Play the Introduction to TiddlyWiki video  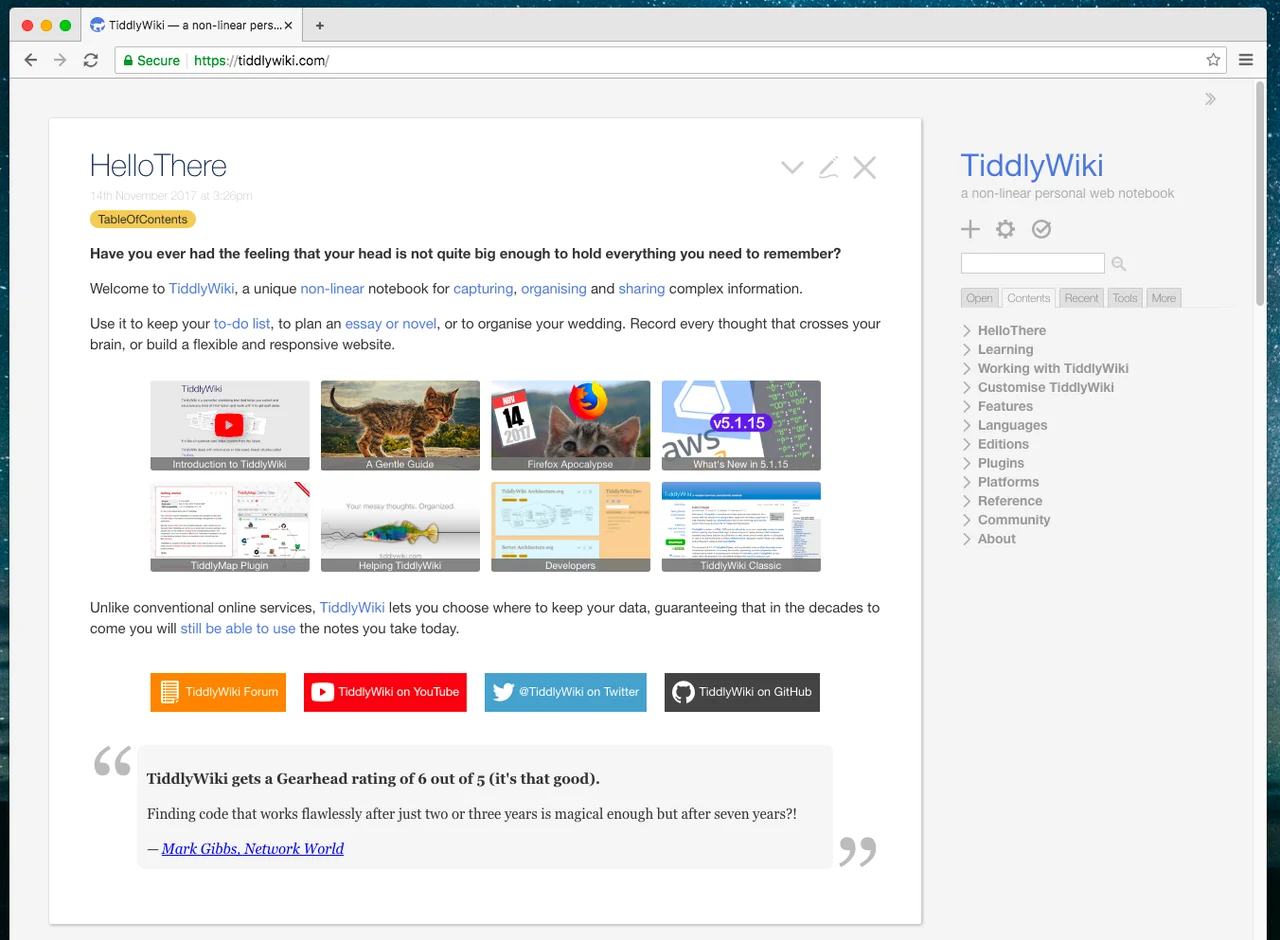229,424
